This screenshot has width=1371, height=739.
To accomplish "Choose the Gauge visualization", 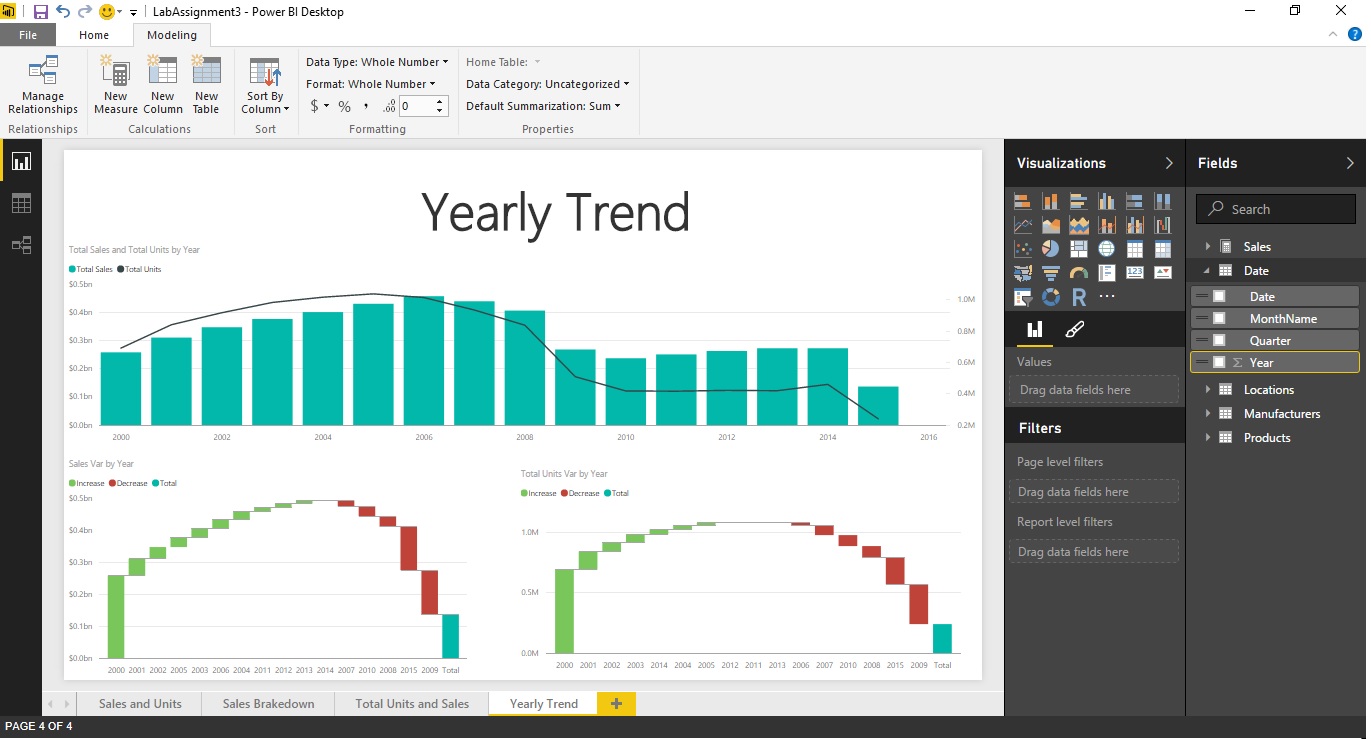I will tap(1079, 273).
